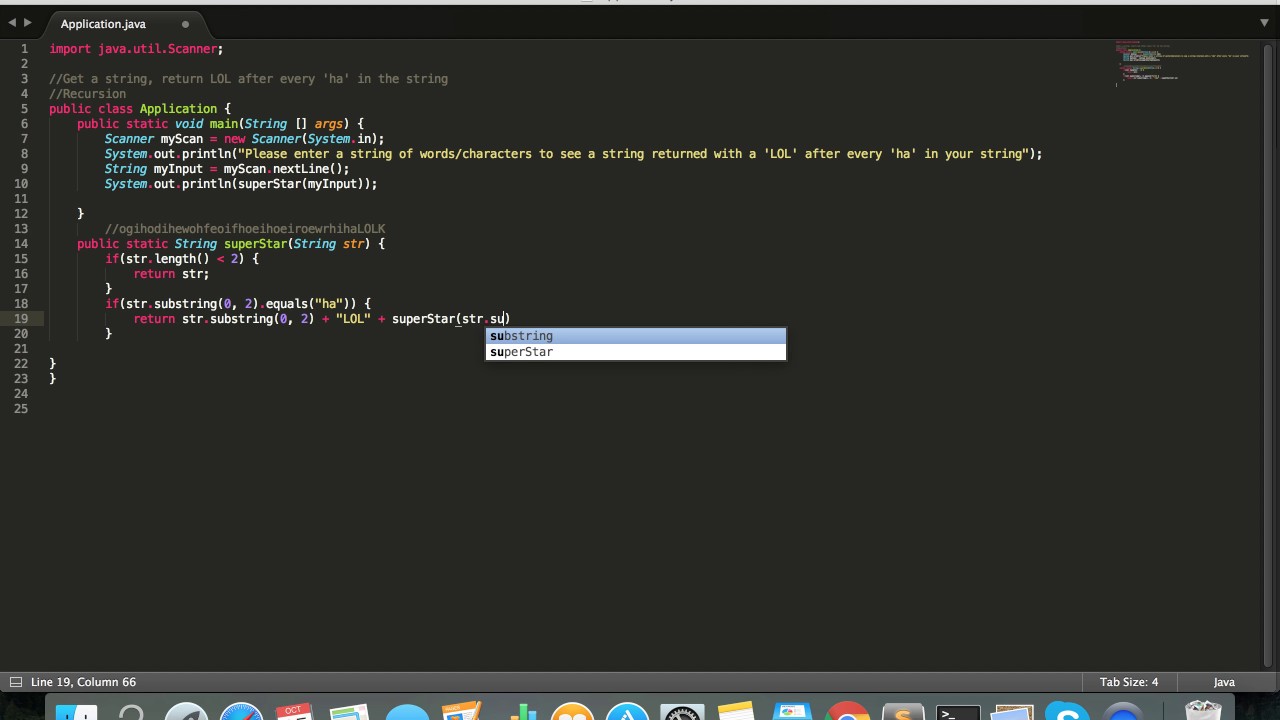Toggle the side bar status icon
Screen dimensions: 1280x720
coord(15,682)
